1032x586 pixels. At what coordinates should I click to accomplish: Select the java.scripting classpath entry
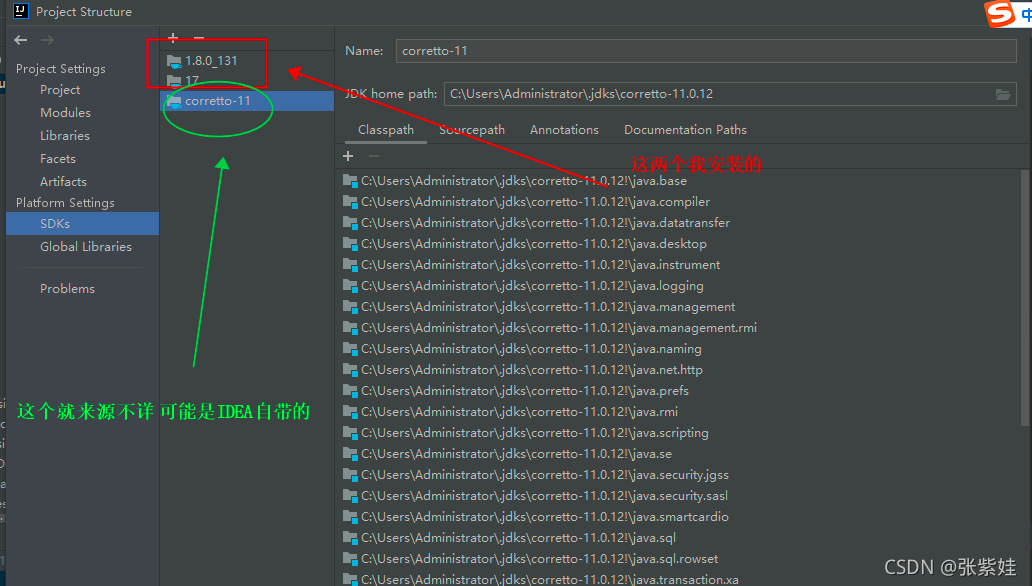tap(526, 433)
